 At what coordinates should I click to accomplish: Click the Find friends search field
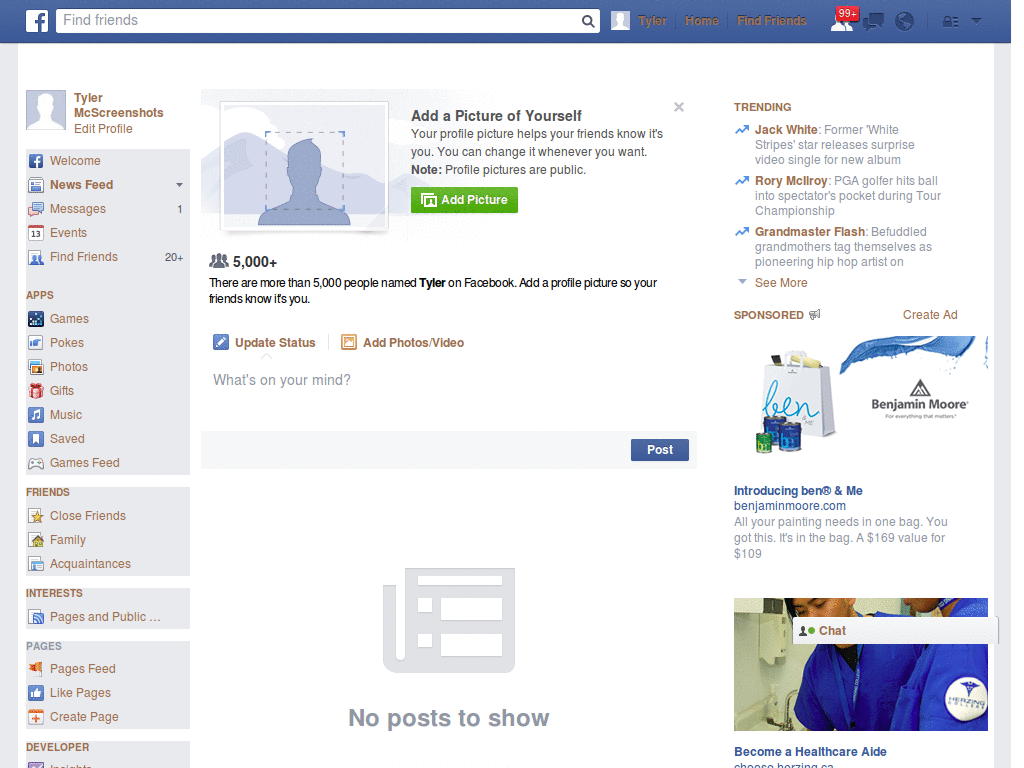317,20
